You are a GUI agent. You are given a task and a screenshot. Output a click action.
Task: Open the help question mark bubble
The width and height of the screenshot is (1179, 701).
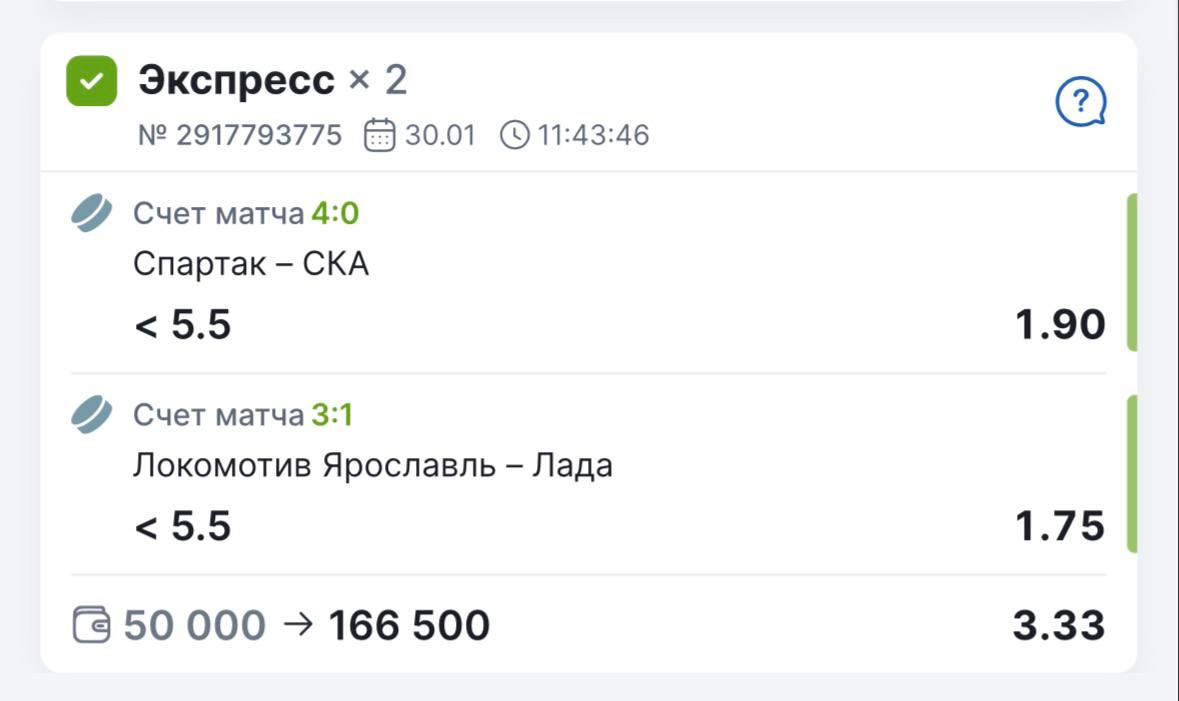click(1081, 101)
